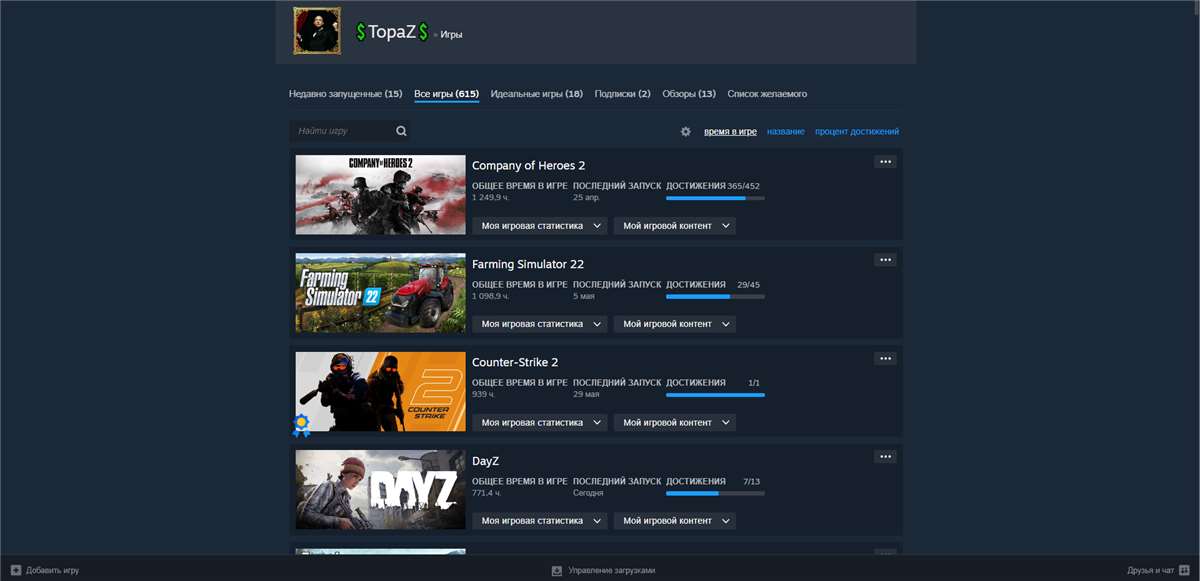Click the TopaZ profile avatar
This screenshot has width=1200, height=581.
[x=317, y=31]
